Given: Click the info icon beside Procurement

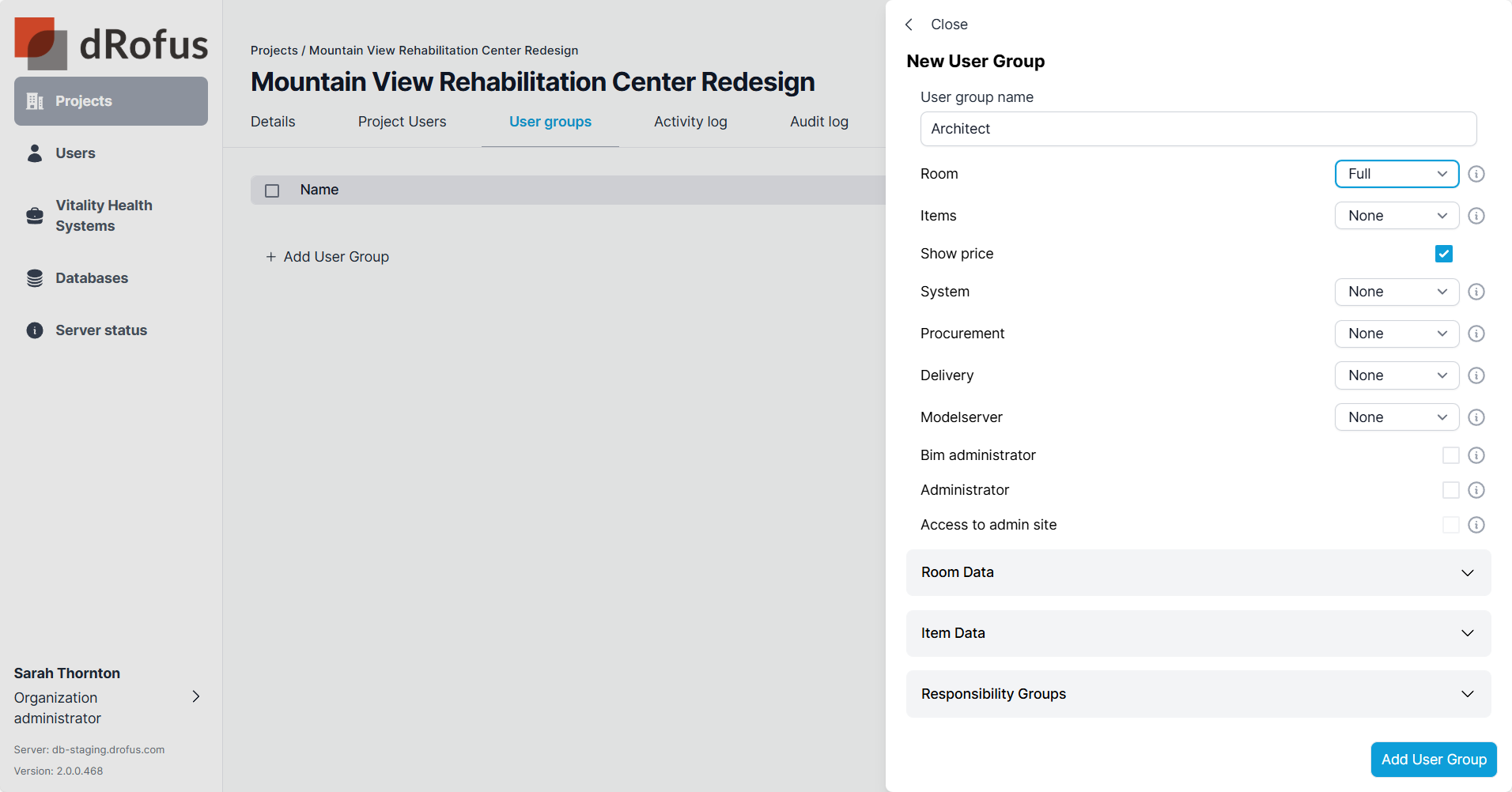Looking at the screenshot, I should point(1476,334).
